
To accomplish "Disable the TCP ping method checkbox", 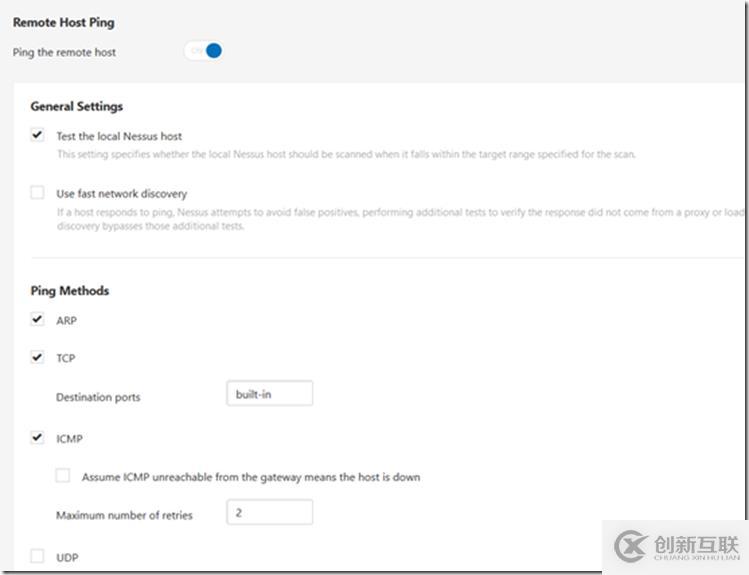I will click(x=37, y=357).
